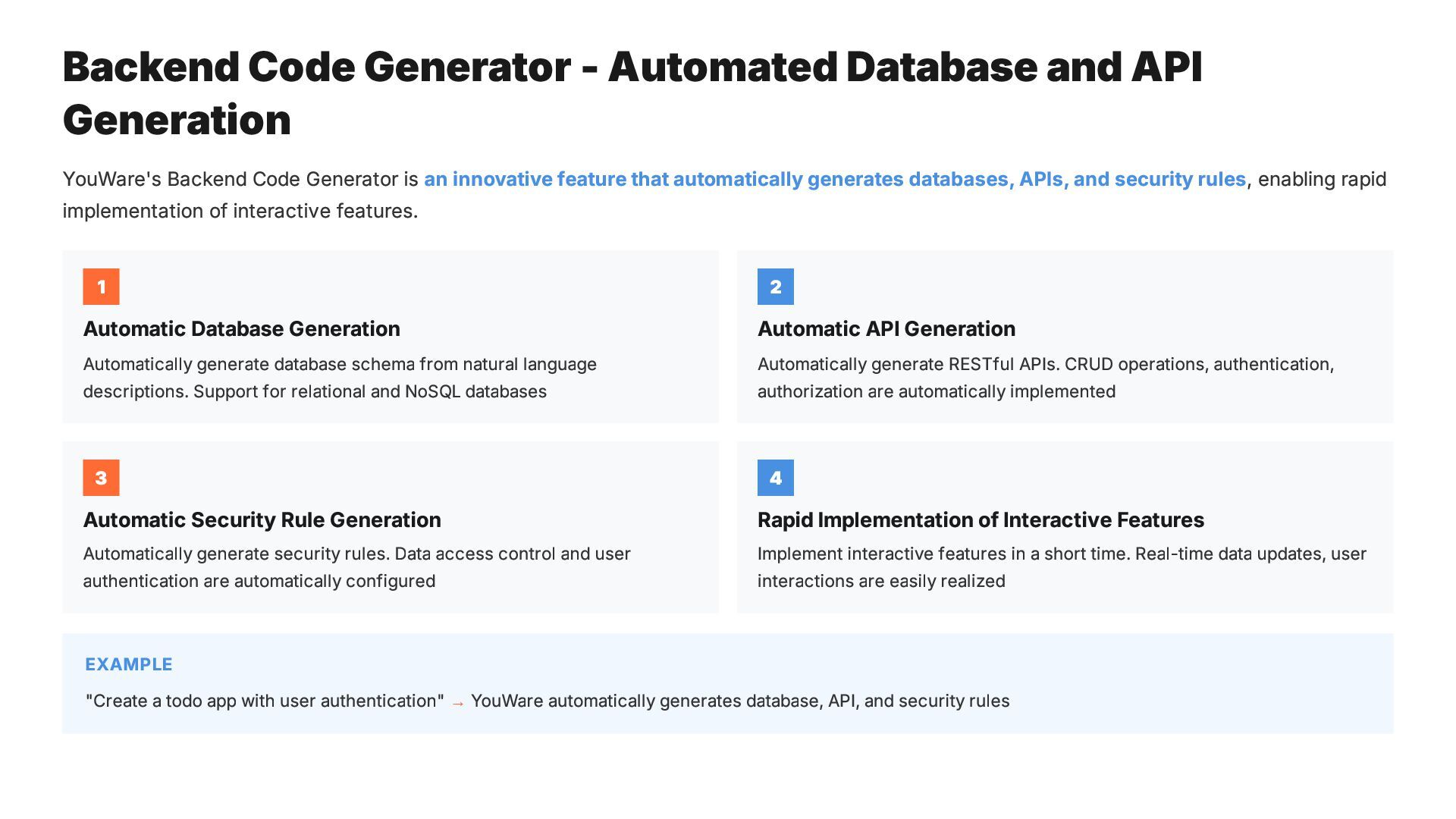
Task: Click 'Rapid Implementation of Interactive Features' heading
Action: point(981,520)
